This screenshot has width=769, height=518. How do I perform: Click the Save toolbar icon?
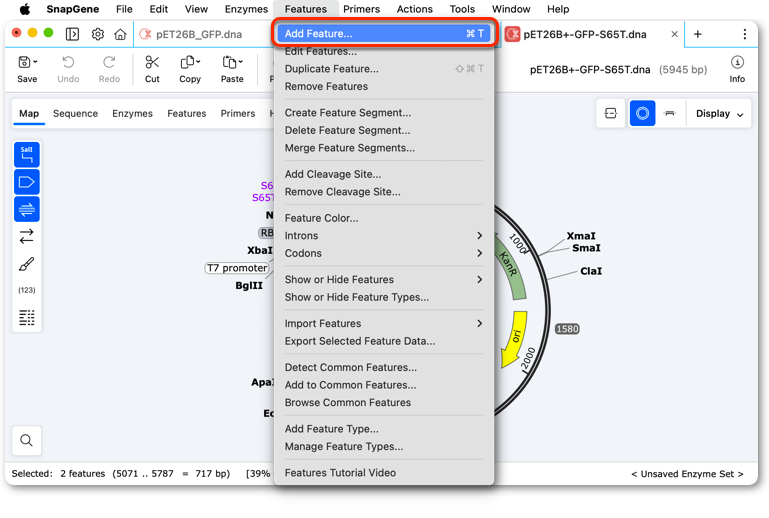tap(25, 62)
